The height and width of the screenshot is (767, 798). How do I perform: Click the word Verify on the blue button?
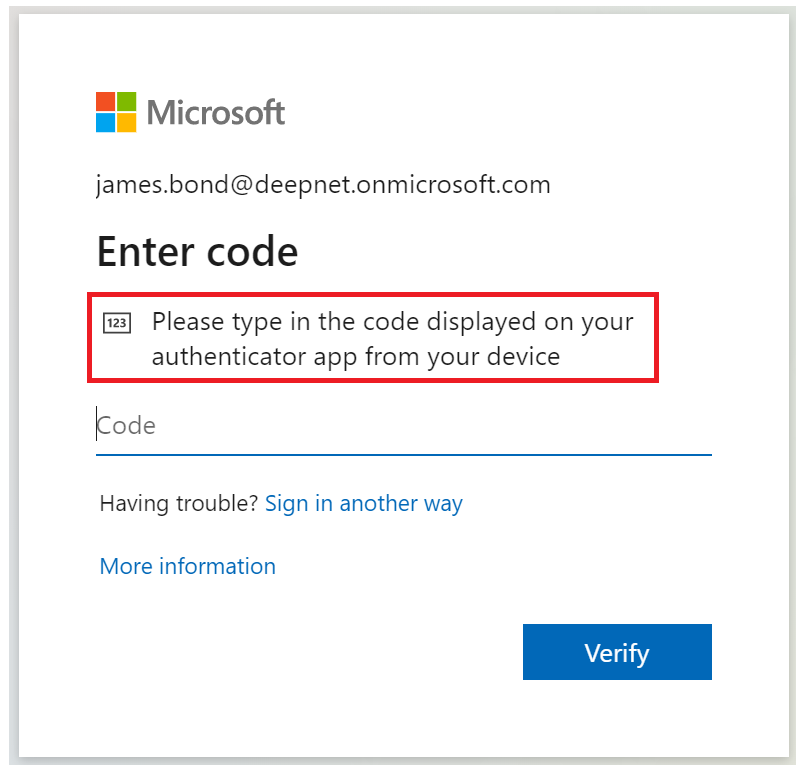(616, 653)
